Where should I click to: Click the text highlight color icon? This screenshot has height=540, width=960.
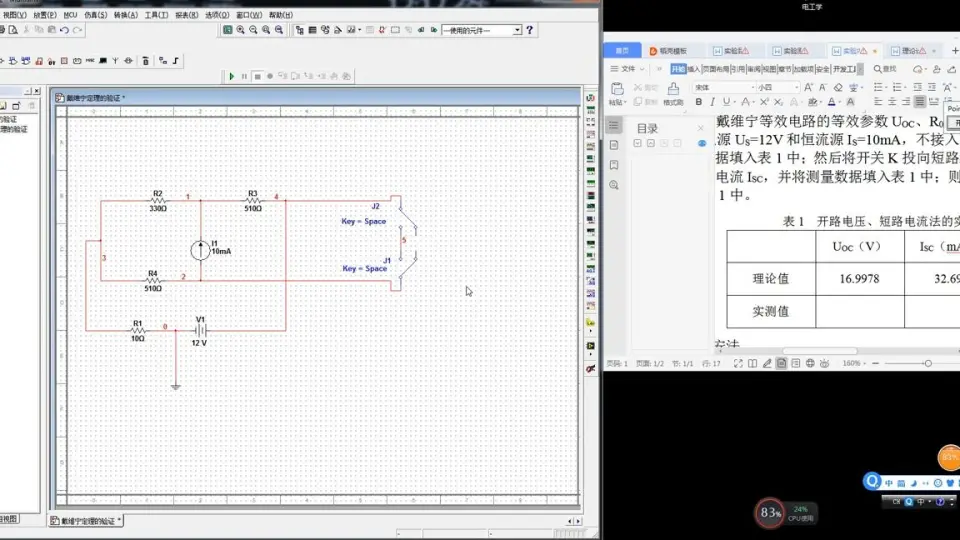(x=812, y=102)
